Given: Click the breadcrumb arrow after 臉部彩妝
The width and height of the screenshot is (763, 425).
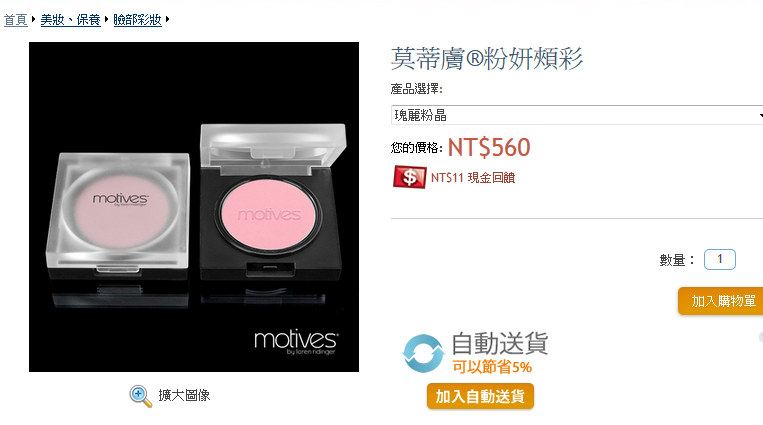Looking at the screenshot, I should [167, 19].
